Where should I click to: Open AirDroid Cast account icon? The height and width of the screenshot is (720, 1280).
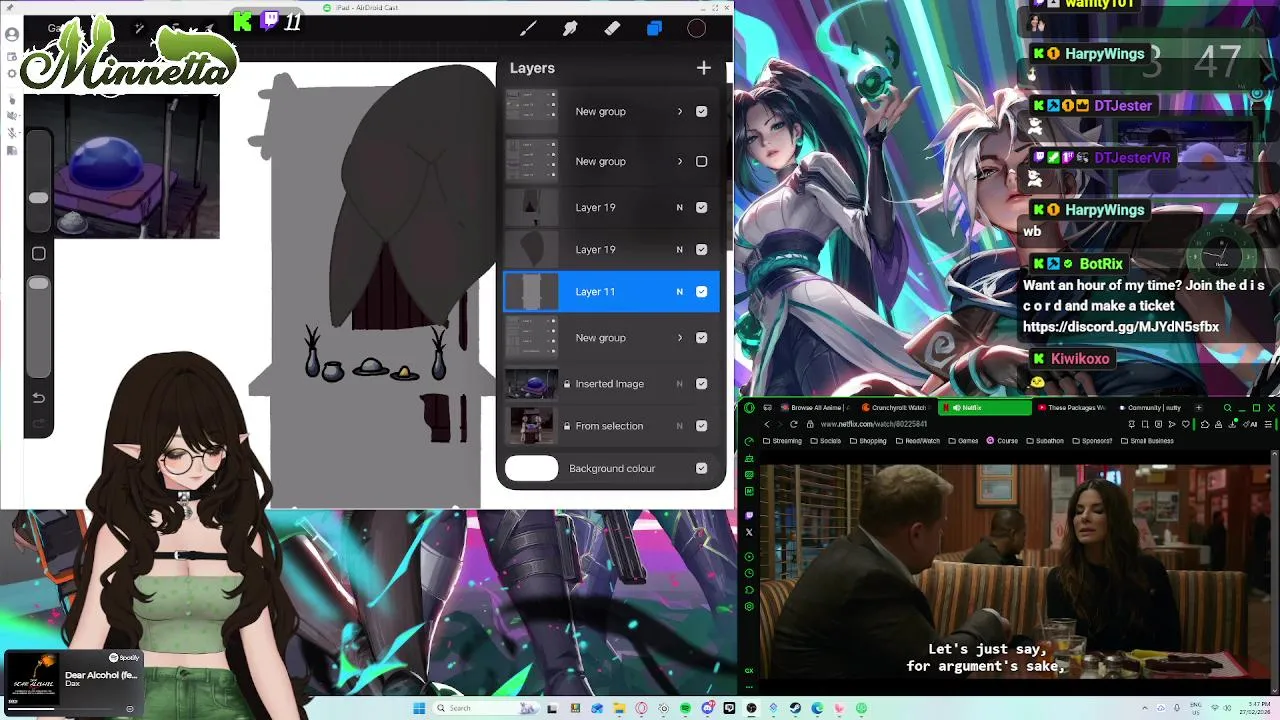pos(12,35)
